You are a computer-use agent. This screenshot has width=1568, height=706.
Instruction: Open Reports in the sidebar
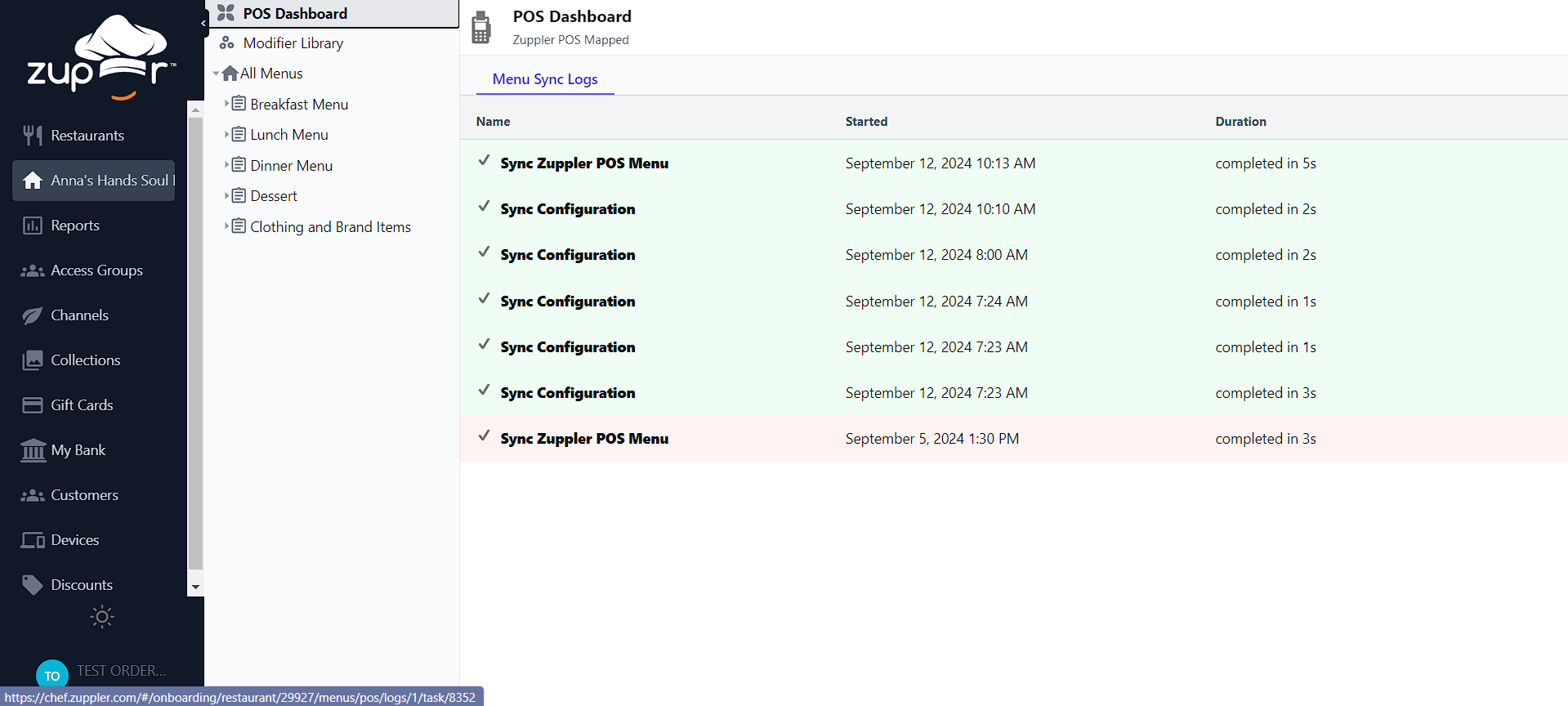point(75,226)
